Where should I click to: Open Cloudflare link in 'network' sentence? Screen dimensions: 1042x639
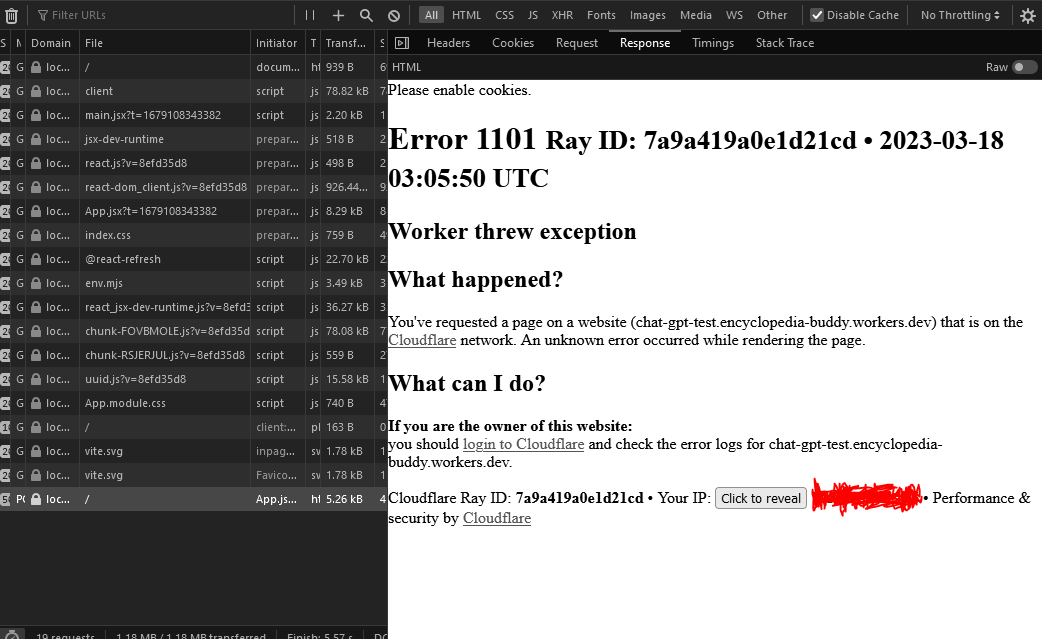422,340
